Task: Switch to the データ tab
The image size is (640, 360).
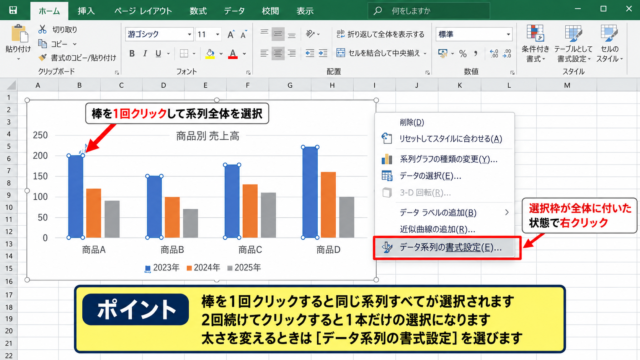Action: (234, 11)
